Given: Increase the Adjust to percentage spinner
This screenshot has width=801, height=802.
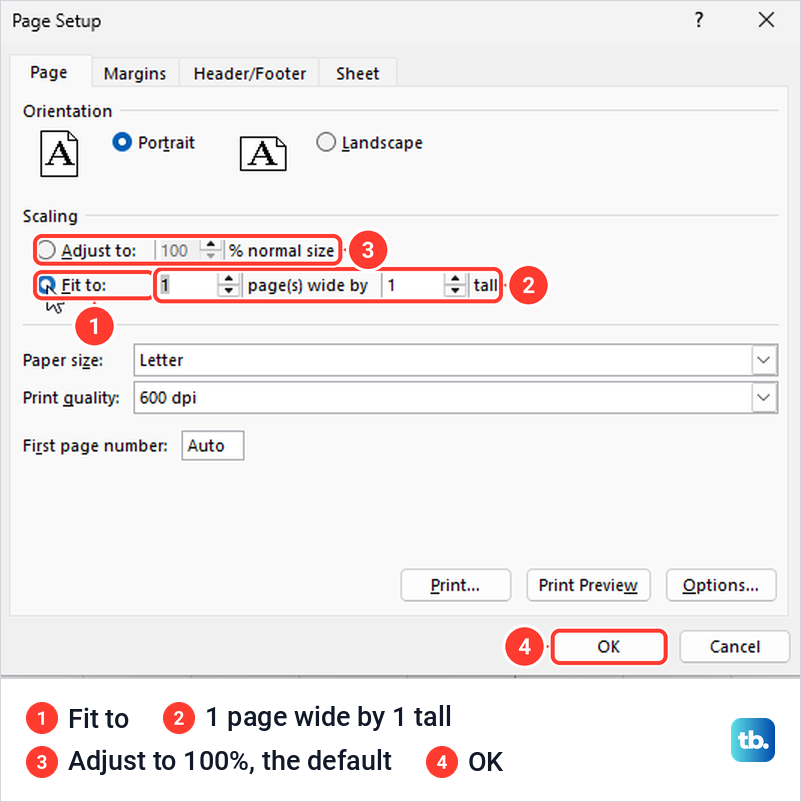Looking at the screenshot, I should [x=210, y=244].
